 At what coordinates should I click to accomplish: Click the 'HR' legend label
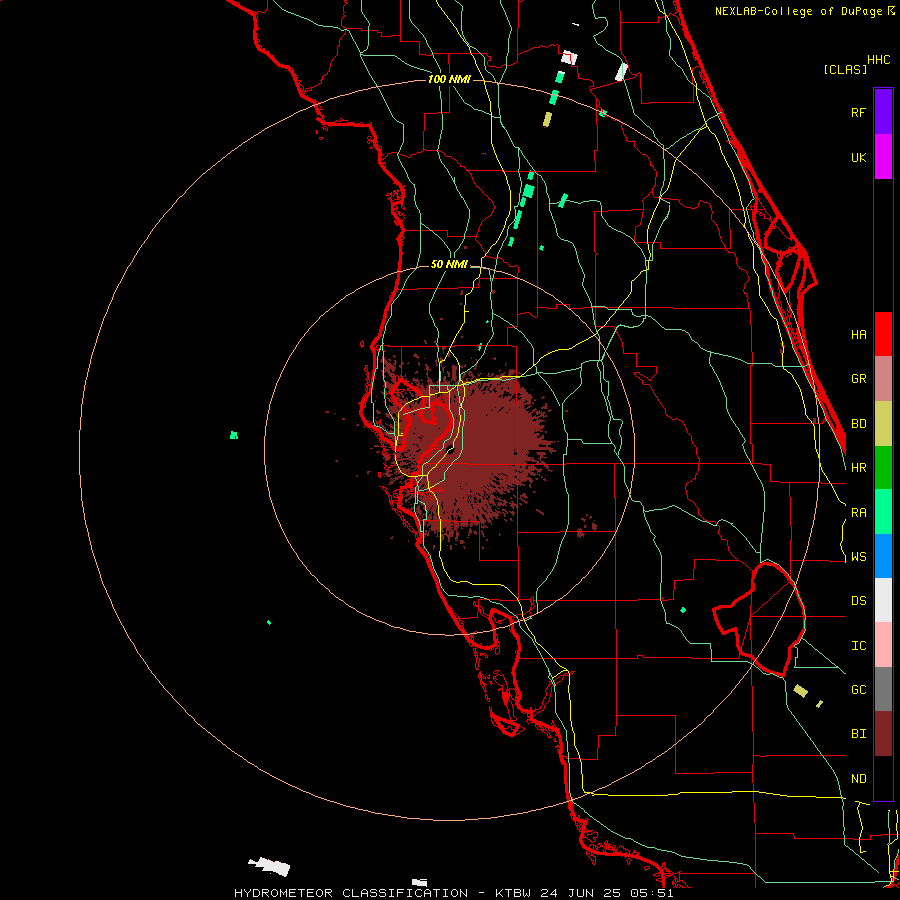pyautogui.click(x=859, y=468)
